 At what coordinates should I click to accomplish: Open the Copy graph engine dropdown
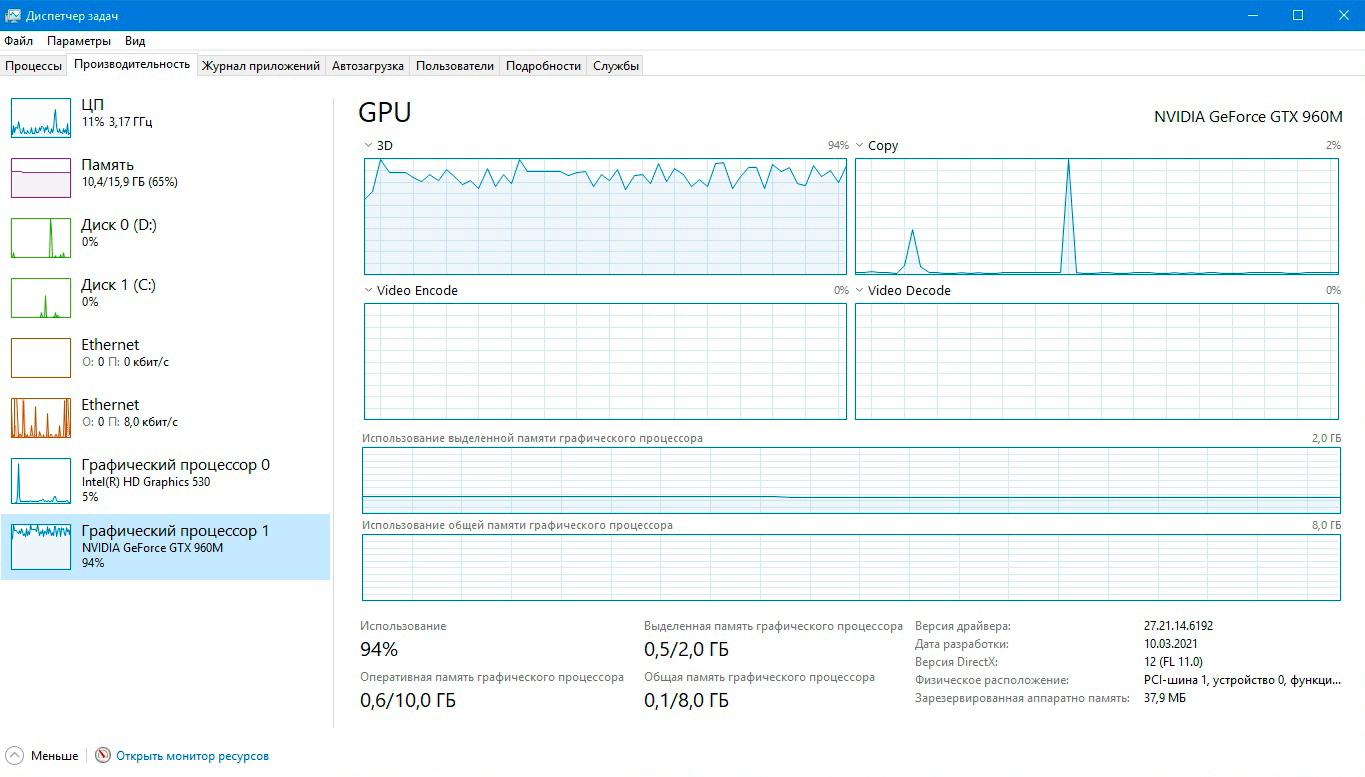click(x=860, y=146)
